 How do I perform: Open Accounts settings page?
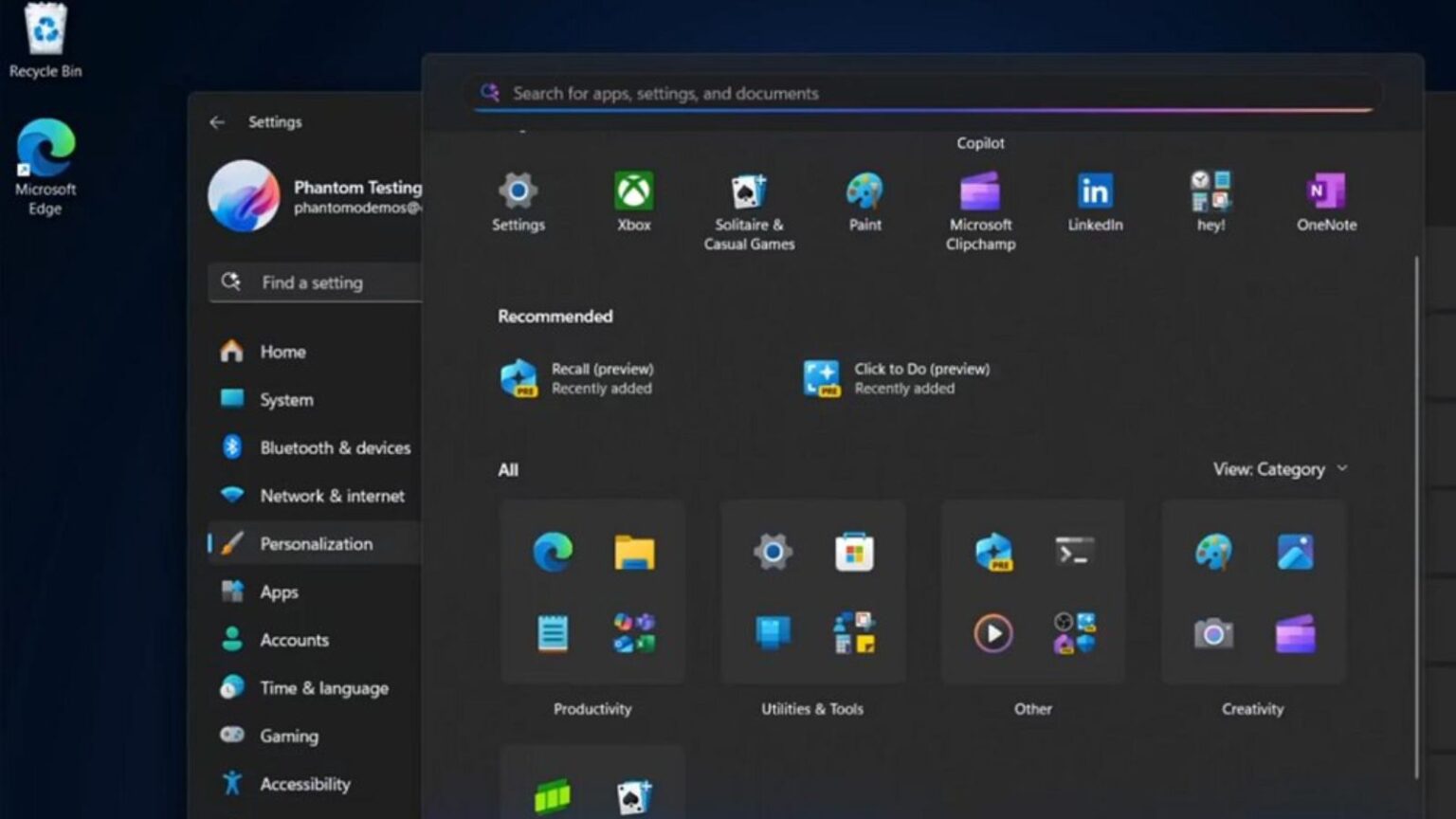pos(315,640)
